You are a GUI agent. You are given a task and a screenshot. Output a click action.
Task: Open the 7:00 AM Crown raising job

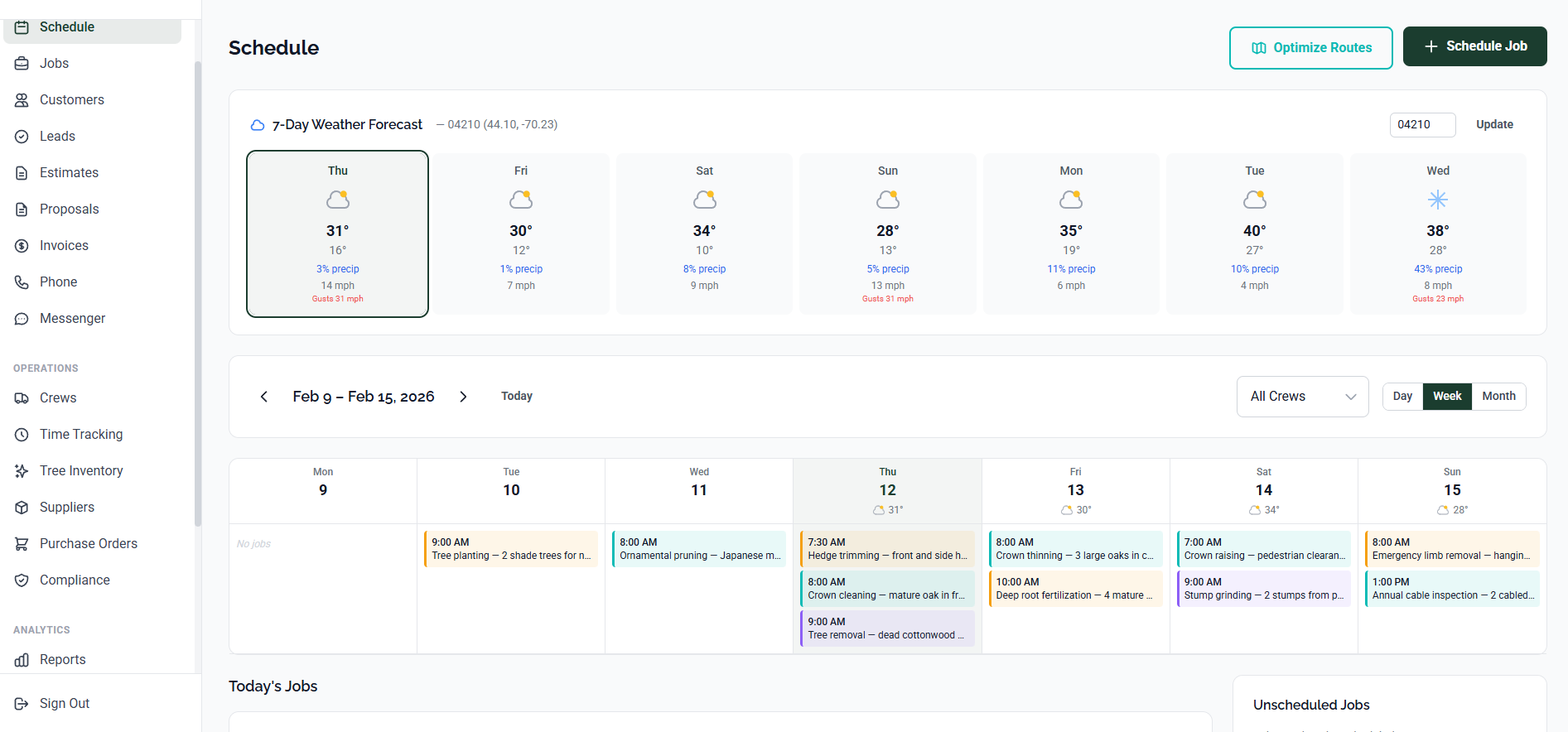(x=1264, y=549)
